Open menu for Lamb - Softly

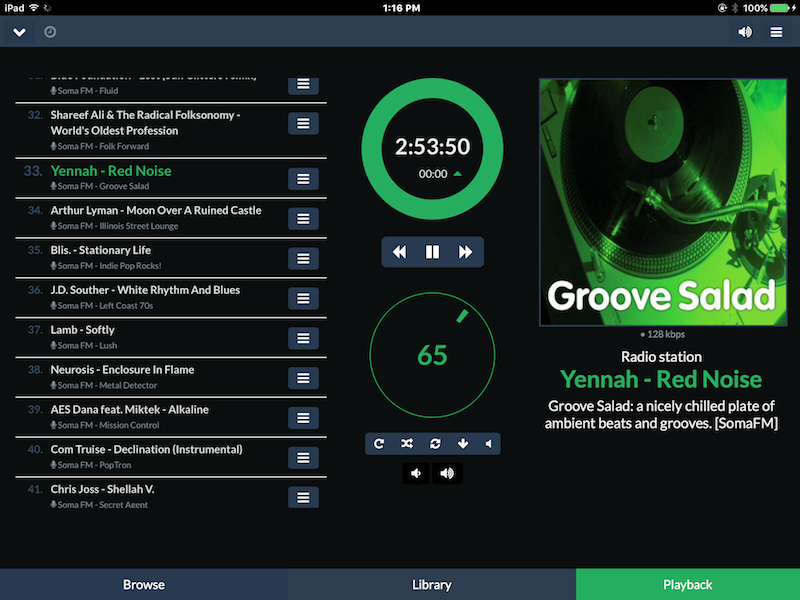(303, 338)
